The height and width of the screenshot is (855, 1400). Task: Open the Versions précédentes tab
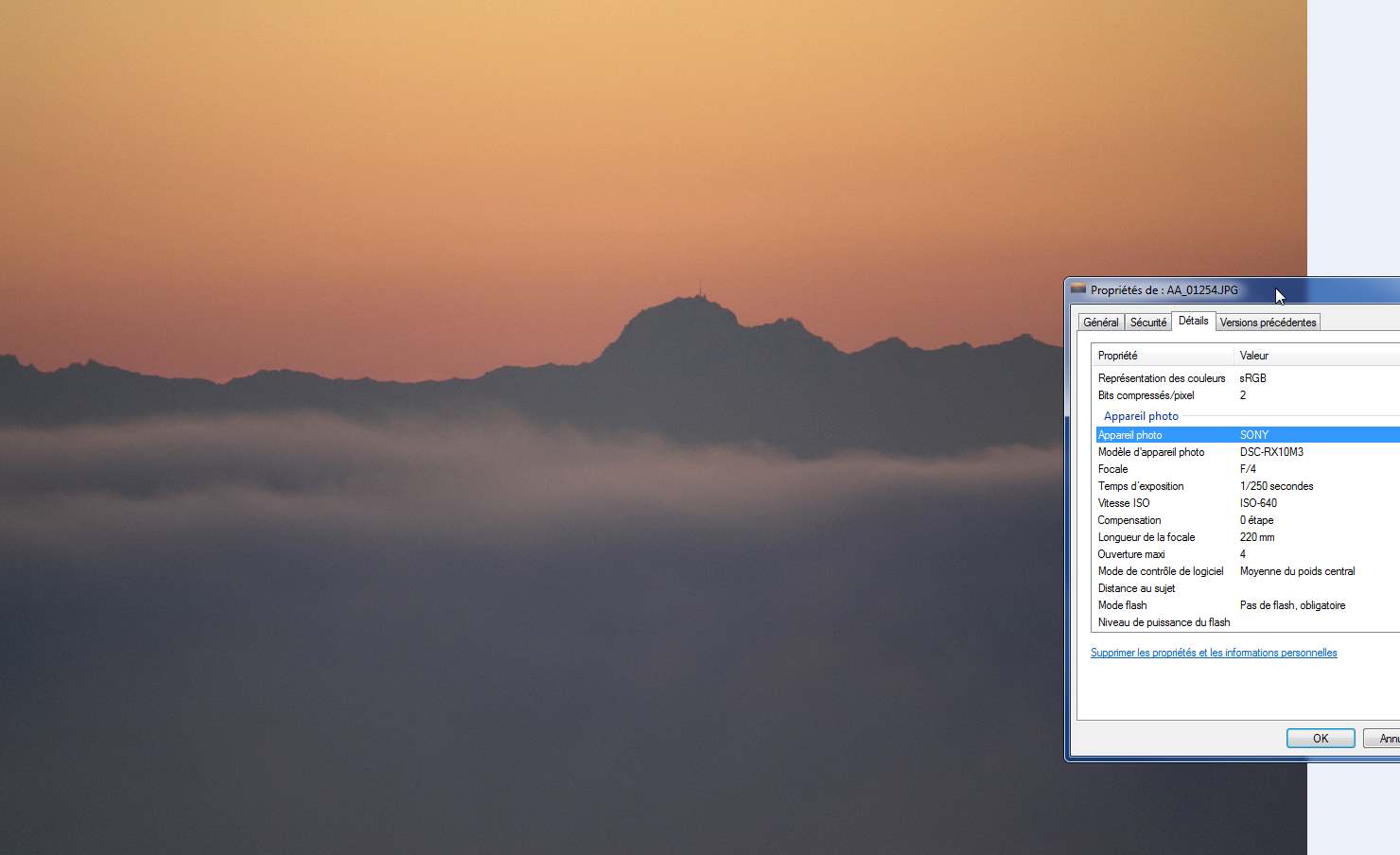click(x=1268, y=323)
